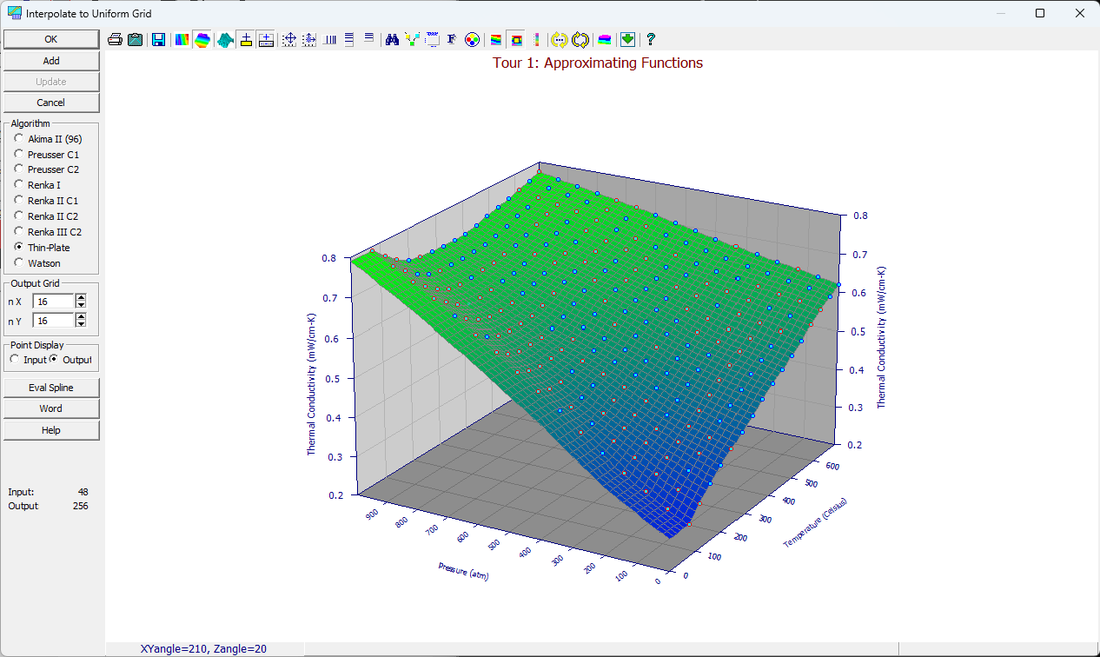Click the "Tour 1: Approximating Functions" chart title
1100x657 pixels.
click(598, 63)
